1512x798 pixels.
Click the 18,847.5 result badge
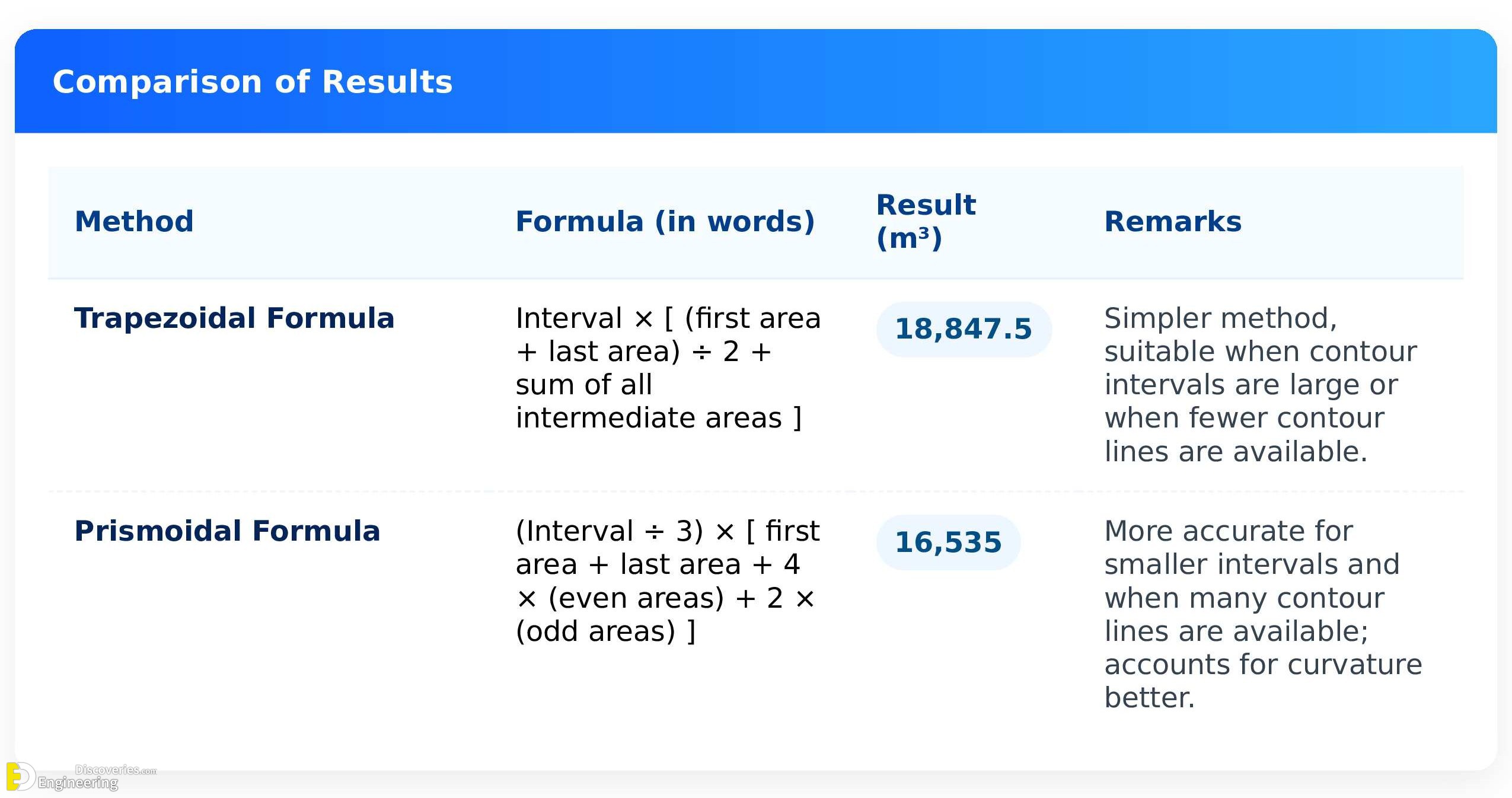pyautogui.click(x=964, y=329)
